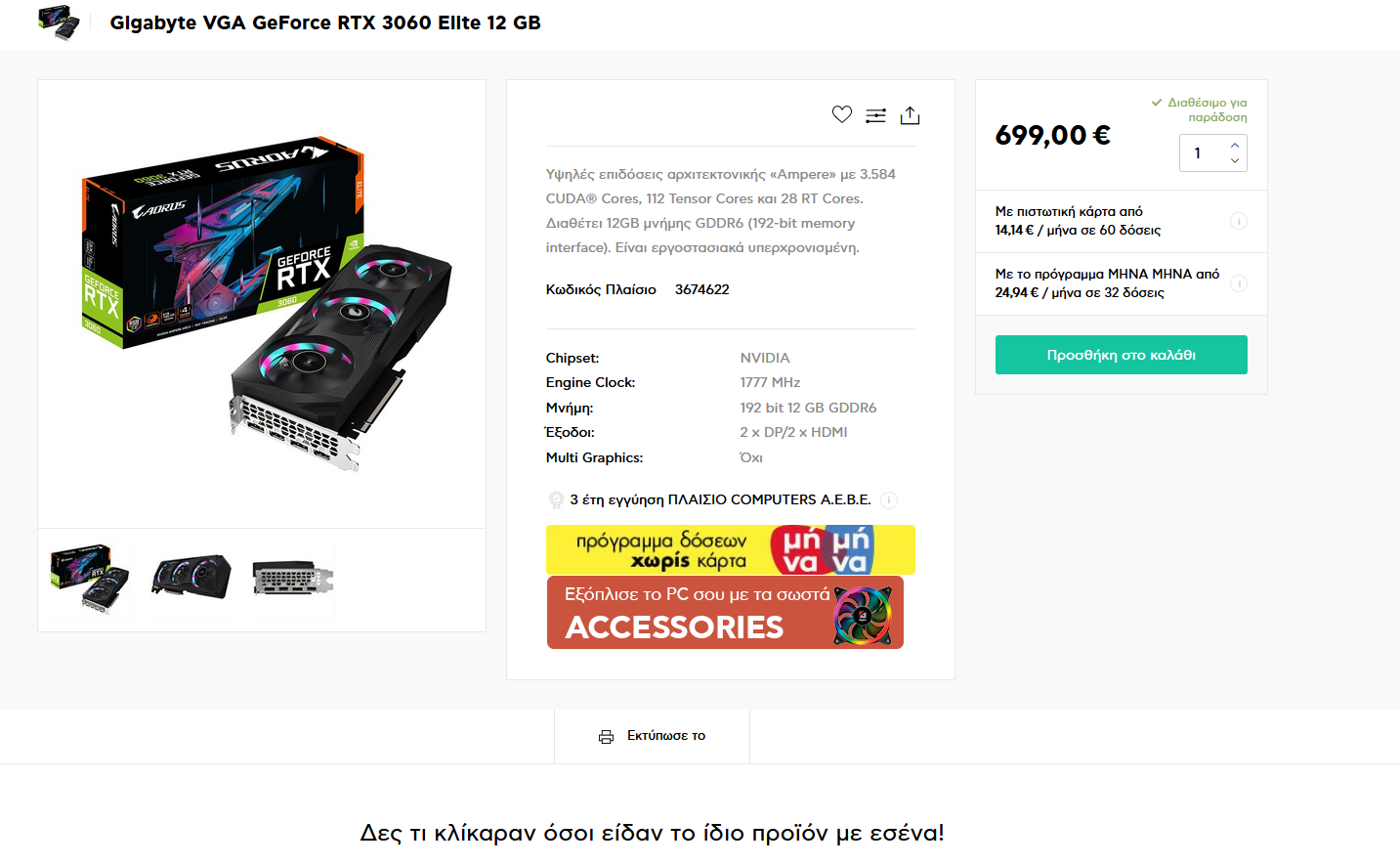Click the small product icon beside the title
Viewport: 1400px width, 865px height.
59,22
